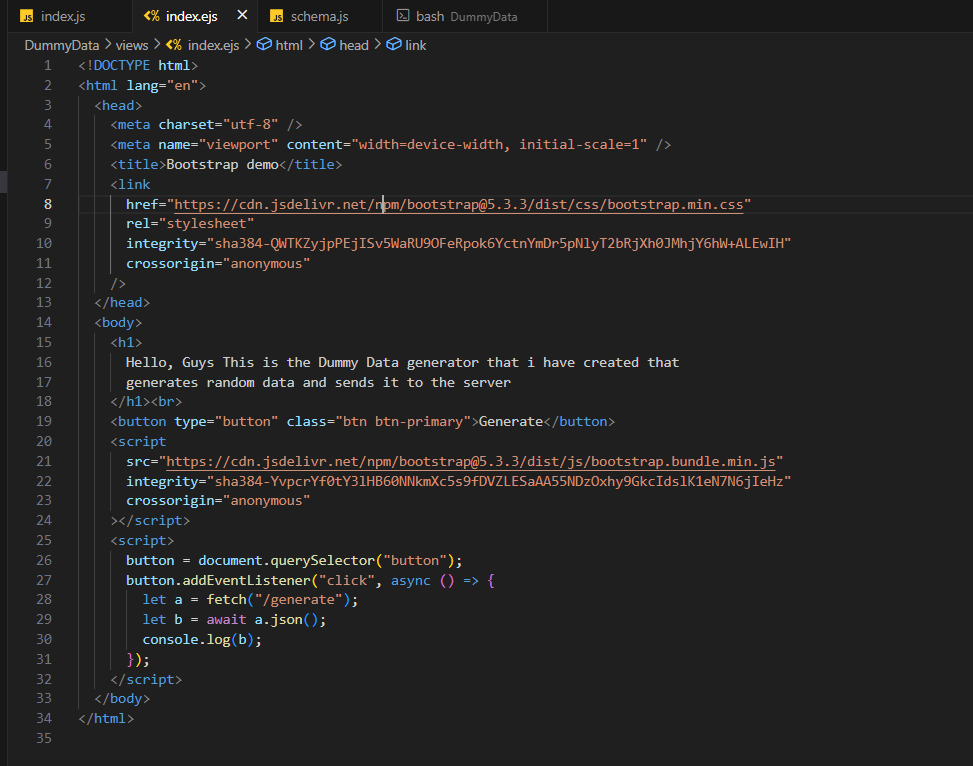
Task: Click the lang="en" attribute text
Action: click(162, 85)
